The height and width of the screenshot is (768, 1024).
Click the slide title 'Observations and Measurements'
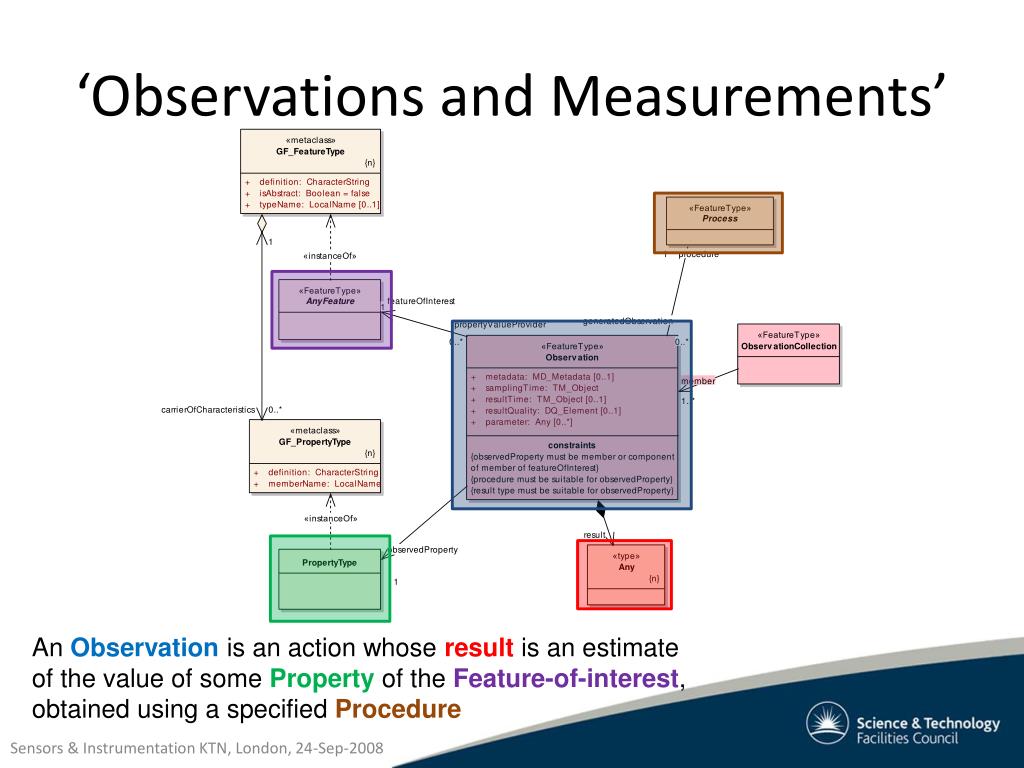click(512, 95)
